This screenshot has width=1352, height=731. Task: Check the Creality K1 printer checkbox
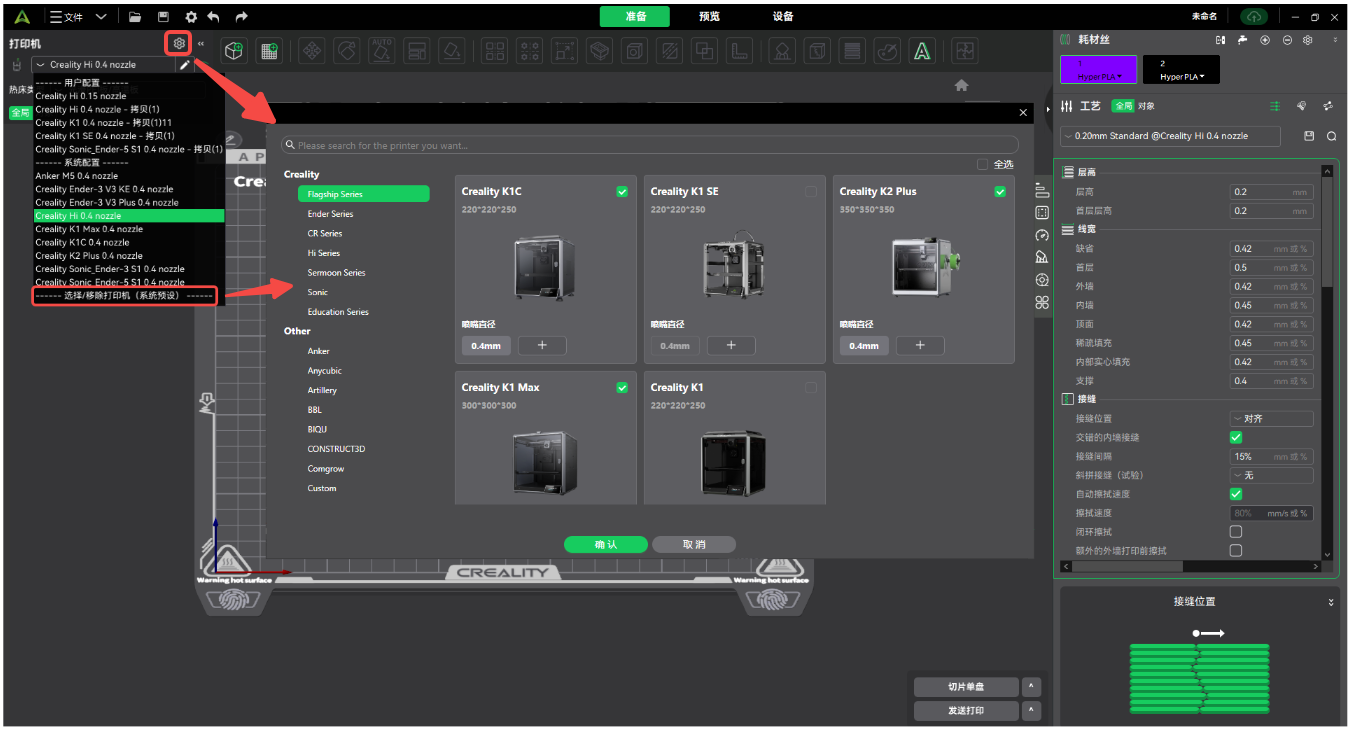pos(811,388)
